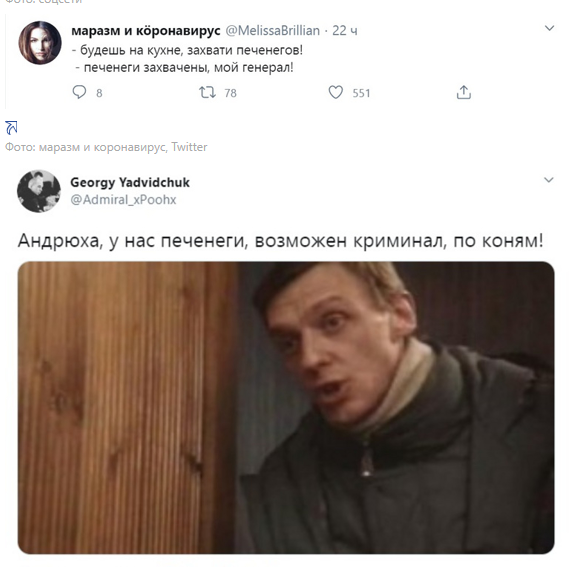
Task: Open the attached image of man in jacket
Action: [286, 407]
